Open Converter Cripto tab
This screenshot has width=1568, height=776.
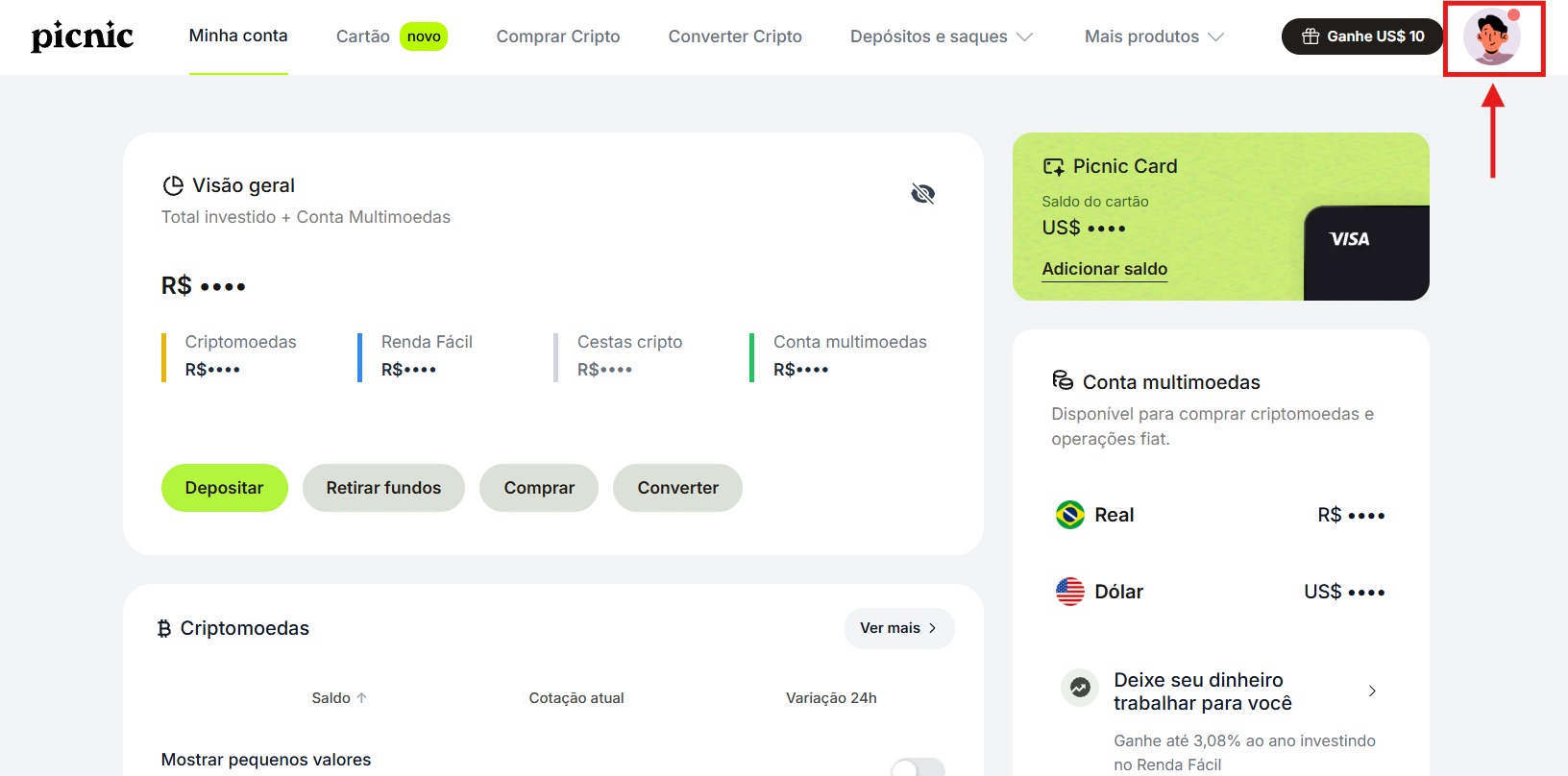point(735,36)
